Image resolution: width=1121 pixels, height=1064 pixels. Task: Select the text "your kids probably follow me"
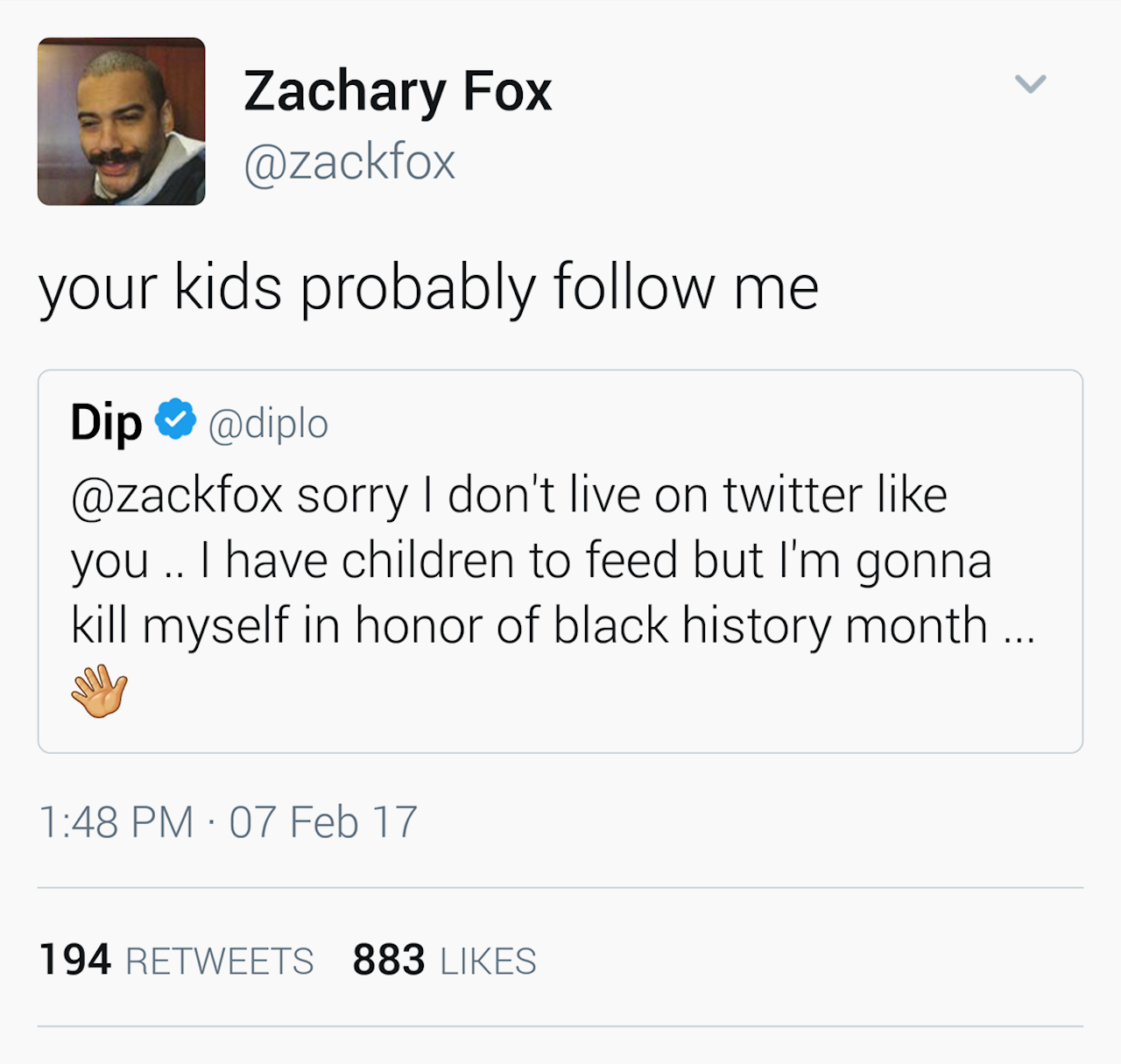tap(428, 287)
